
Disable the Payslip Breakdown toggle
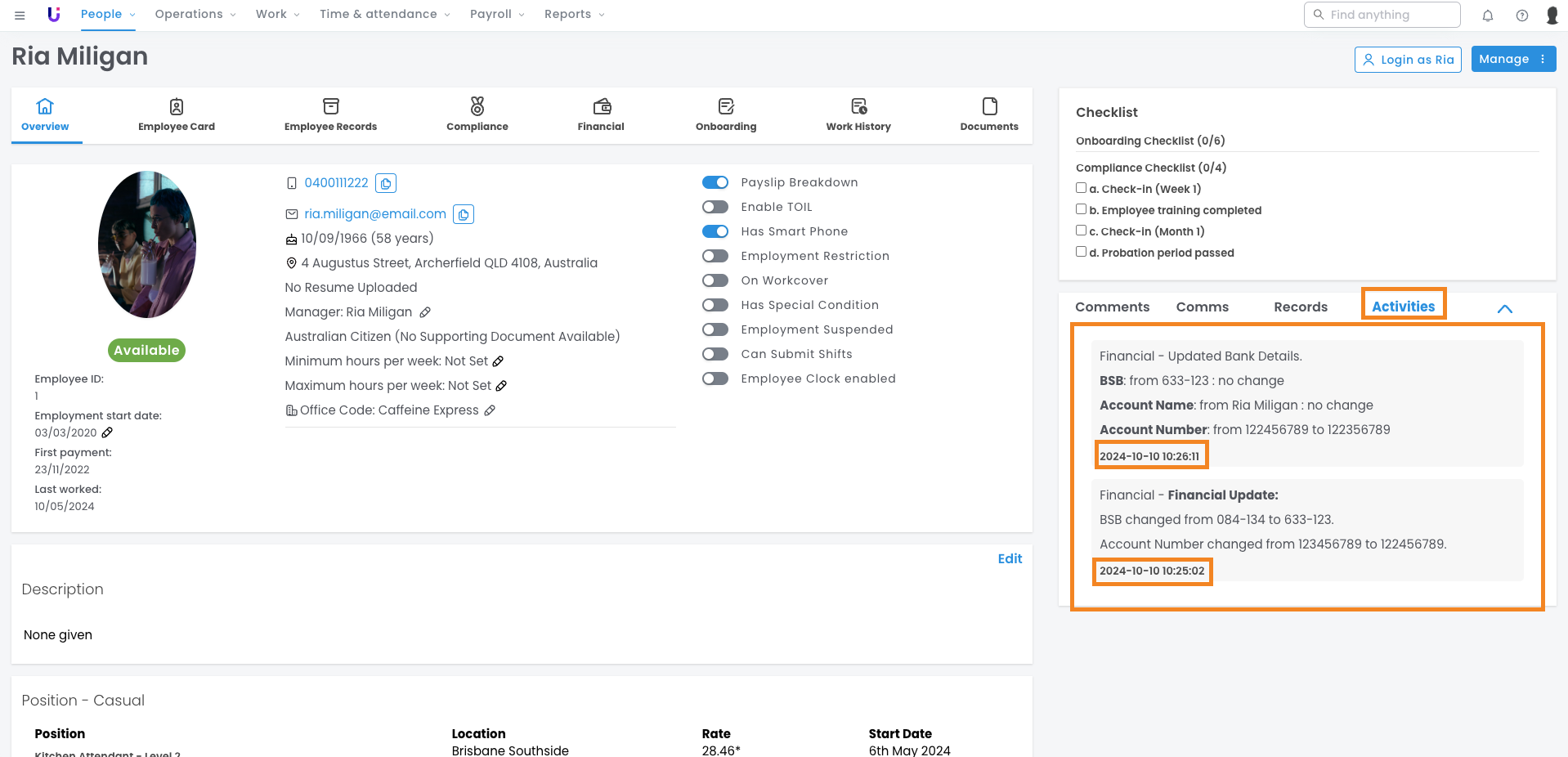pos(715,182)
